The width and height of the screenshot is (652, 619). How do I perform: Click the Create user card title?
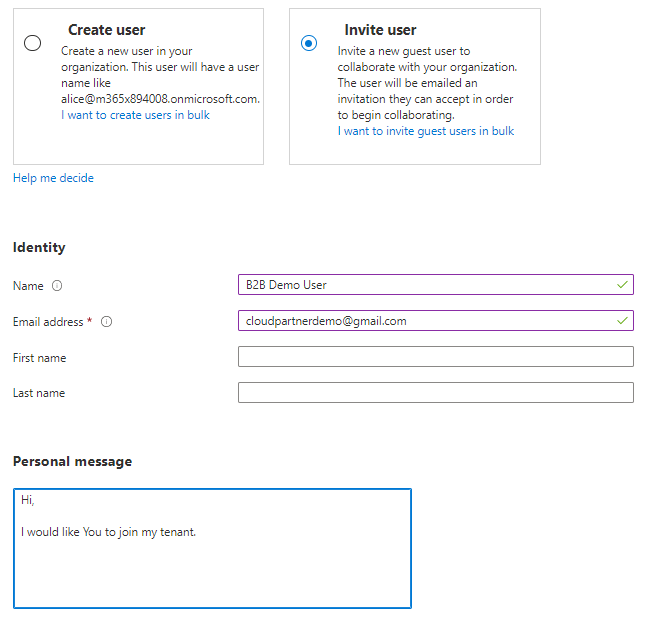pos(106,30)
